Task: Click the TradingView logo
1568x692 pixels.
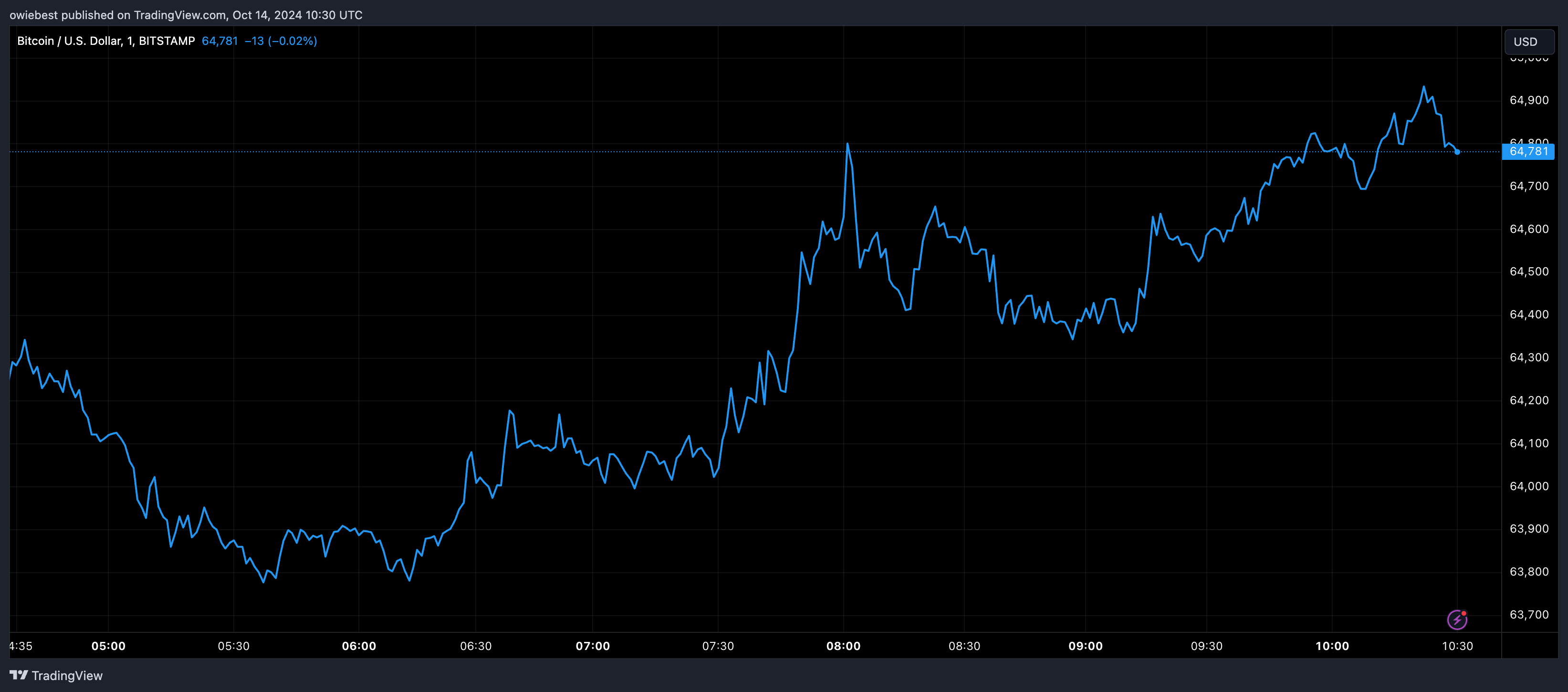Action: pyautogui.click(x=56, y=676)
